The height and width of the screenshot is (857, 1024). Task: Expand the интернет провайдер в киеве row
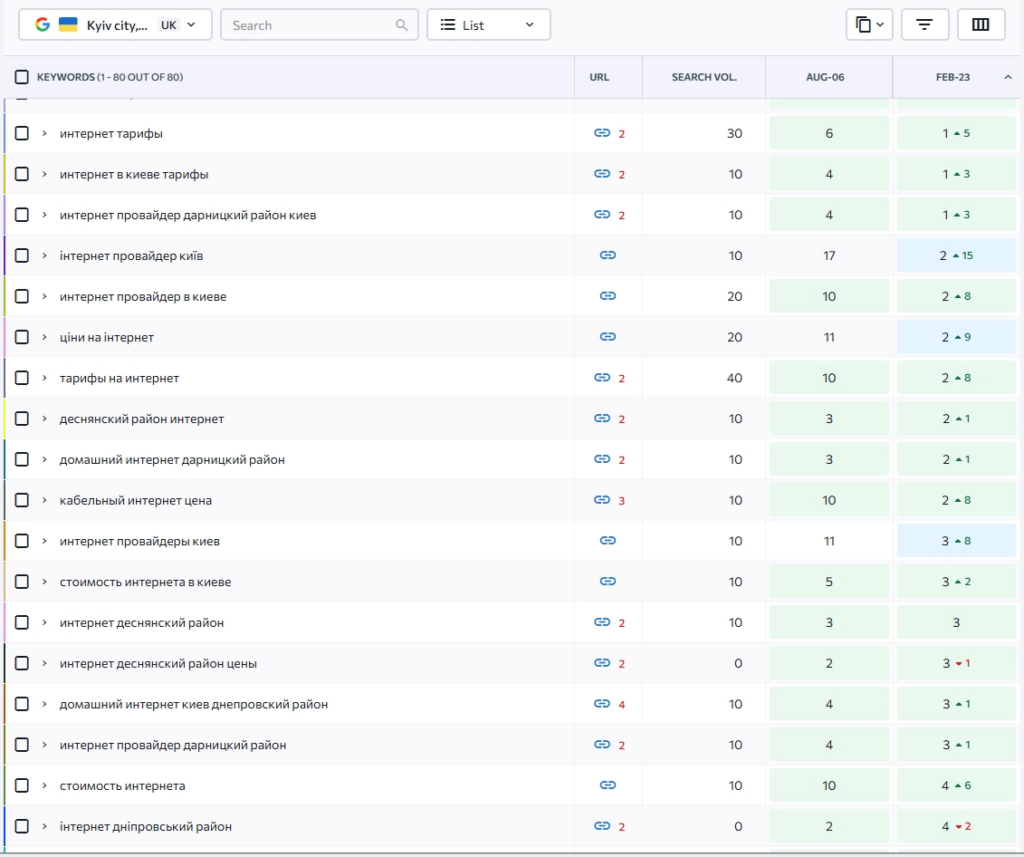(x=44, y=296)
